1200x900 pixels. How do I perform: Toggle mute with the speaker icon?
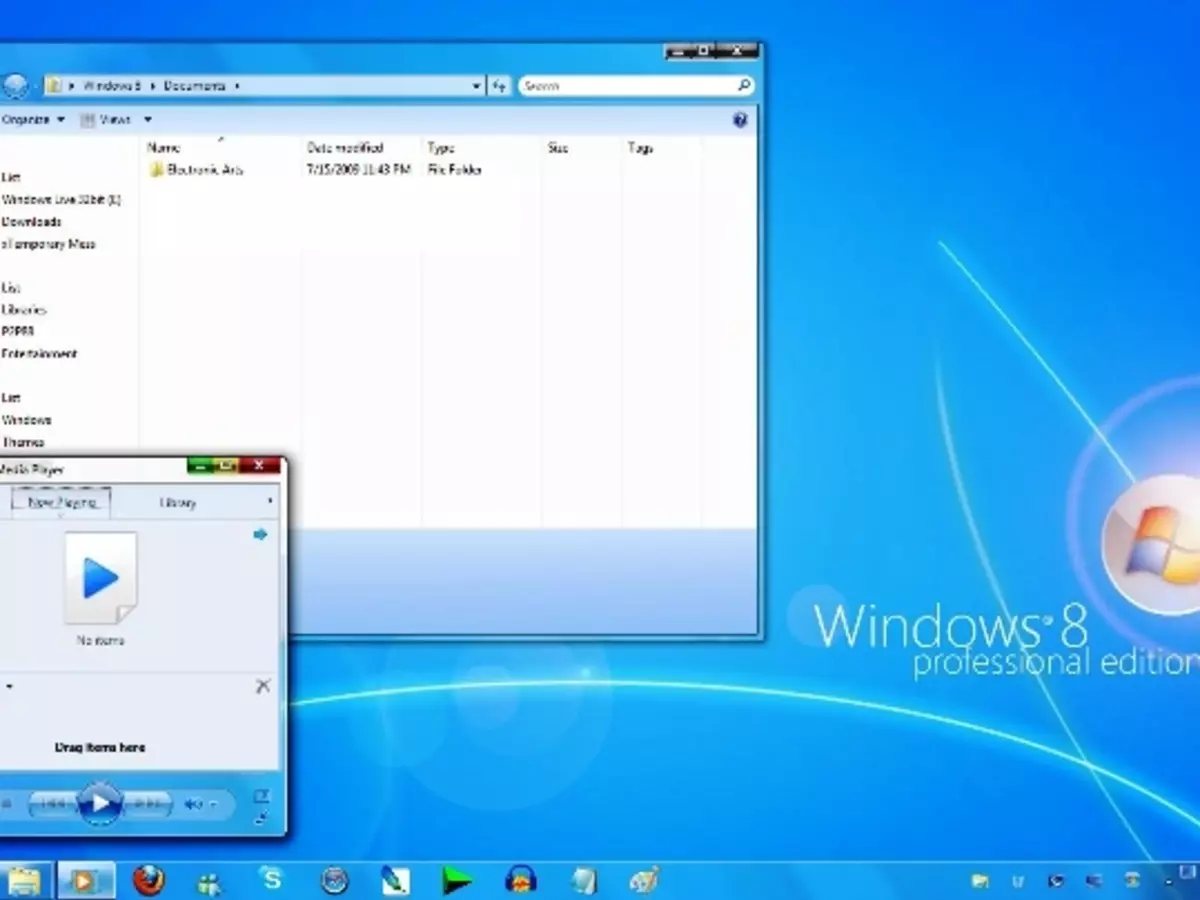pos(194,803)
